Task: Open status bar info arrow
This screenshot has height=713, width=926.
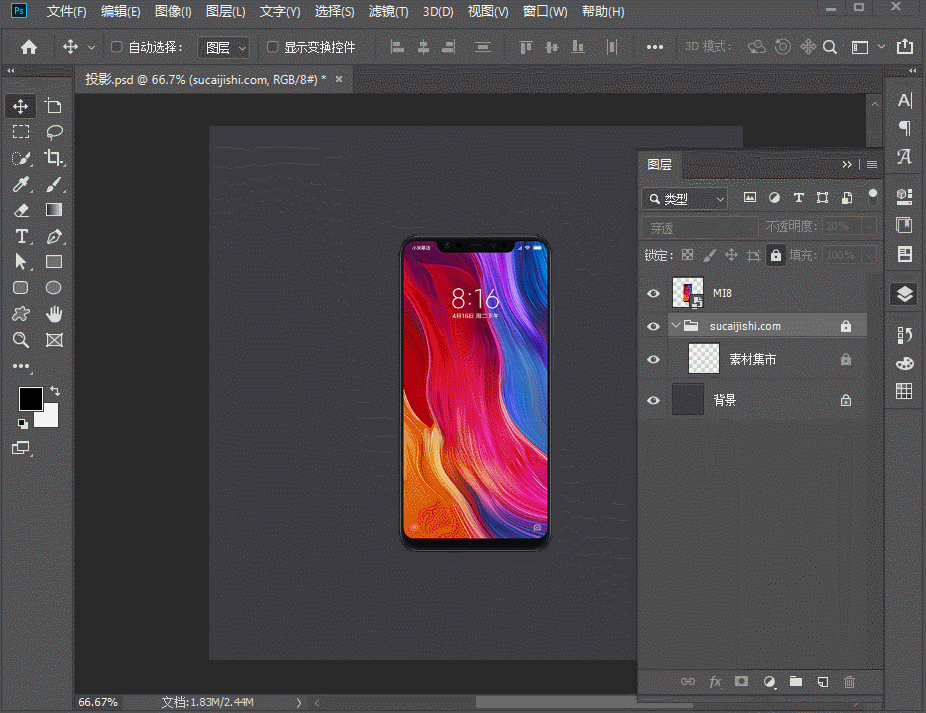Action: [x=299, y=702]
